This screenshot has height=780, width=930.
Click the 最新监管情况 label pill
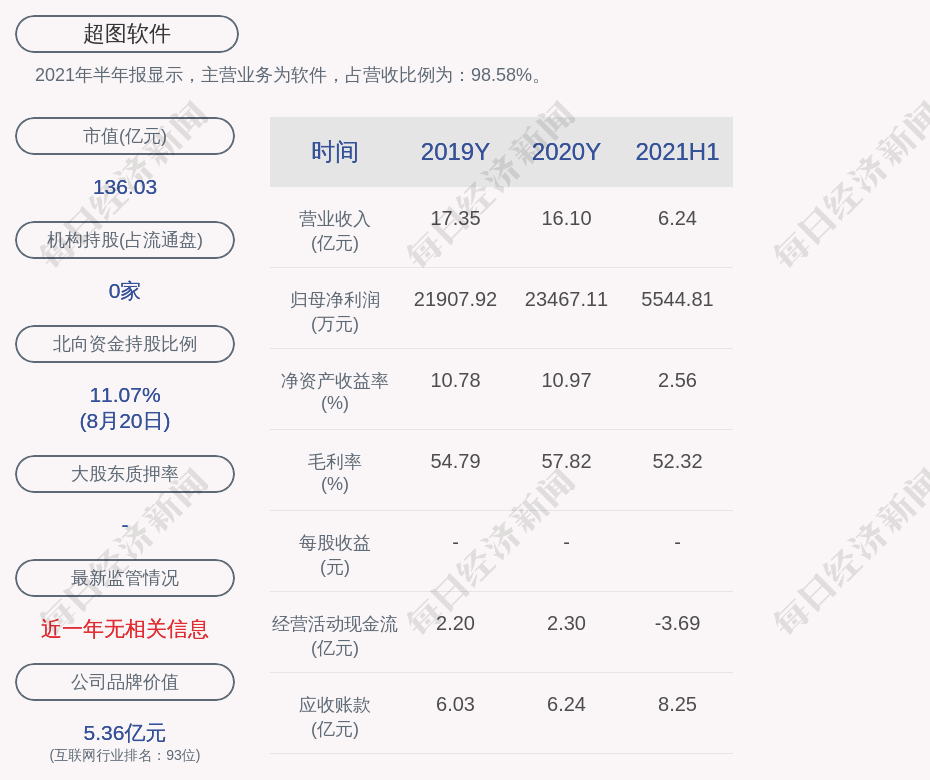(125, 578)
